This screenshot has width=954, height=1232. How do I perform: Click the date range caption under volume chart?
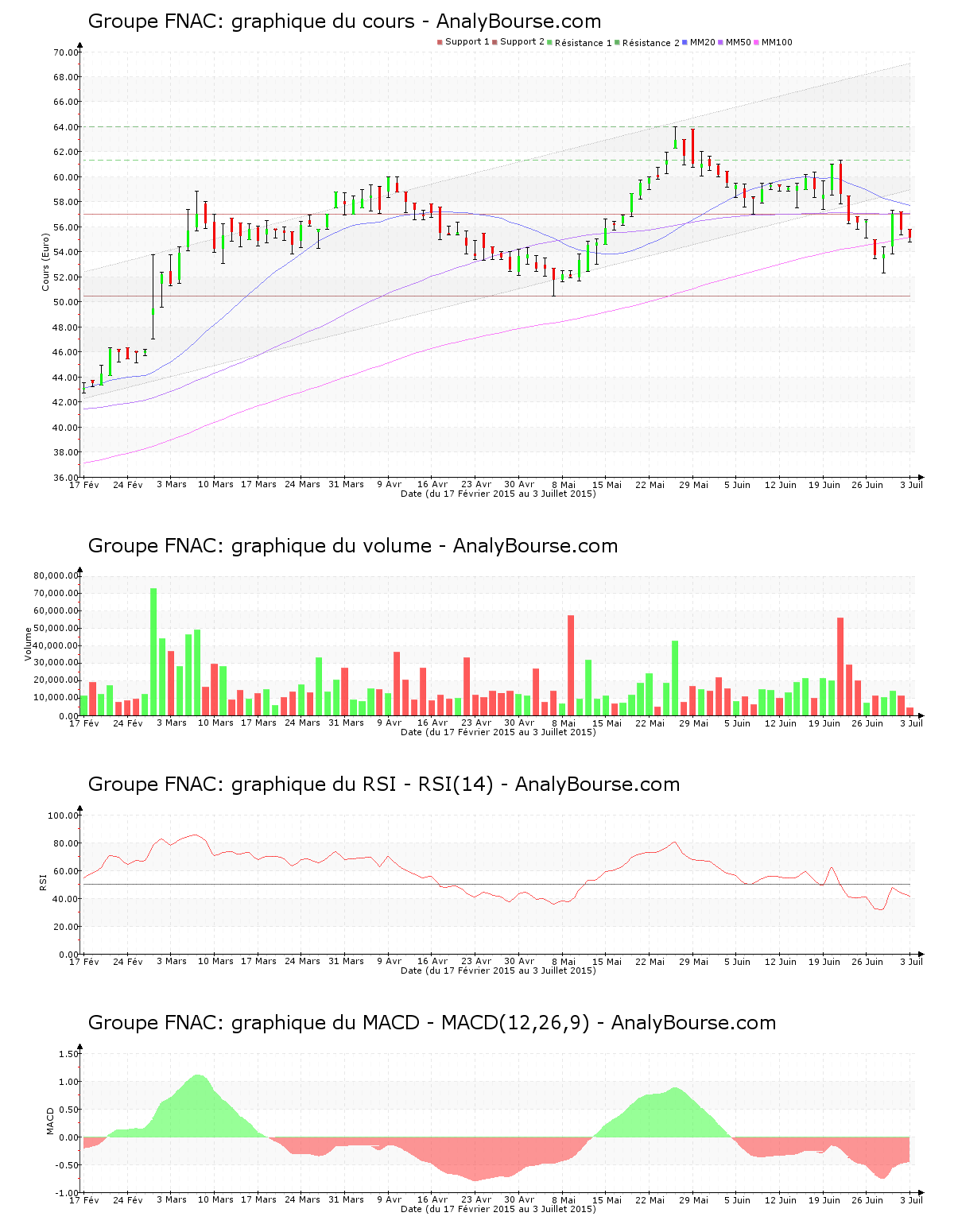pos(498,732)
